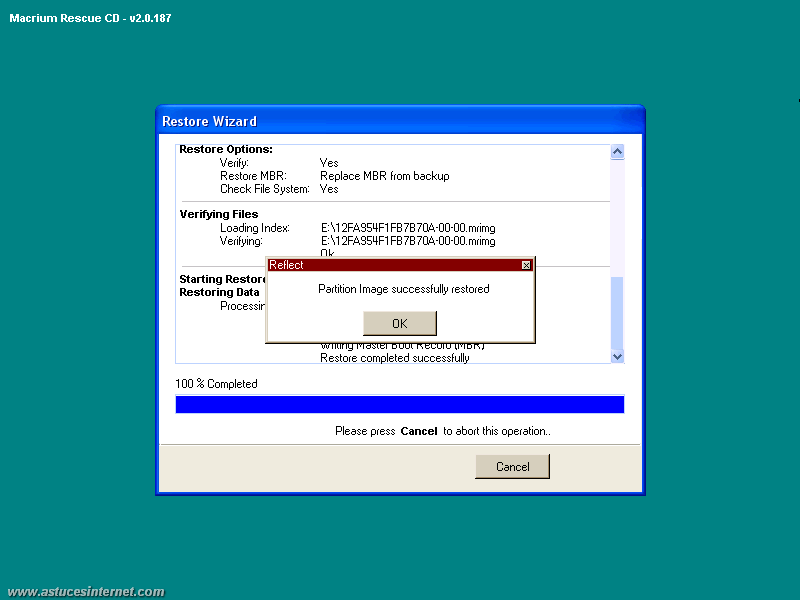Click the log scrollbar down arrow
The image size is (800, 600).
617,357
